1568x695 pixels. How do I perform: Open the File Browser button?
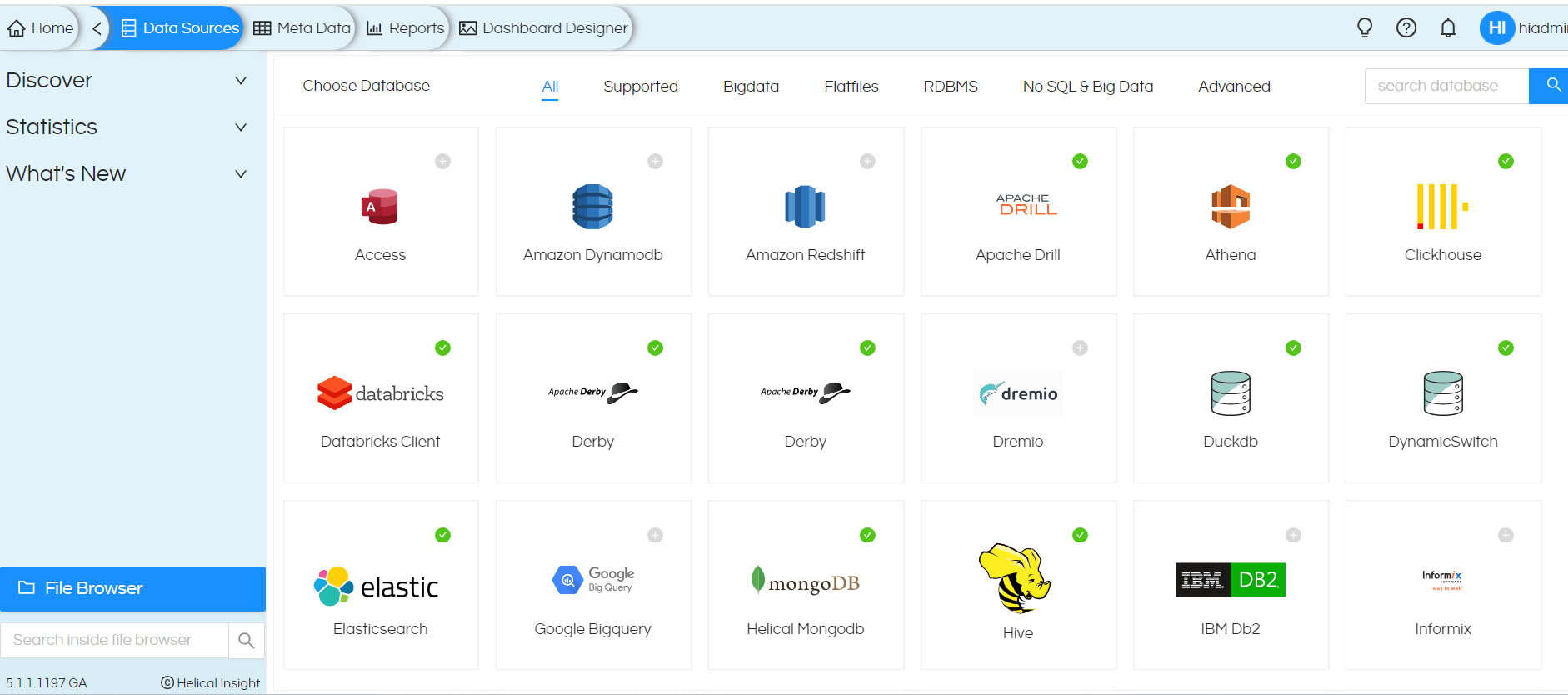(x=132, y=588)
